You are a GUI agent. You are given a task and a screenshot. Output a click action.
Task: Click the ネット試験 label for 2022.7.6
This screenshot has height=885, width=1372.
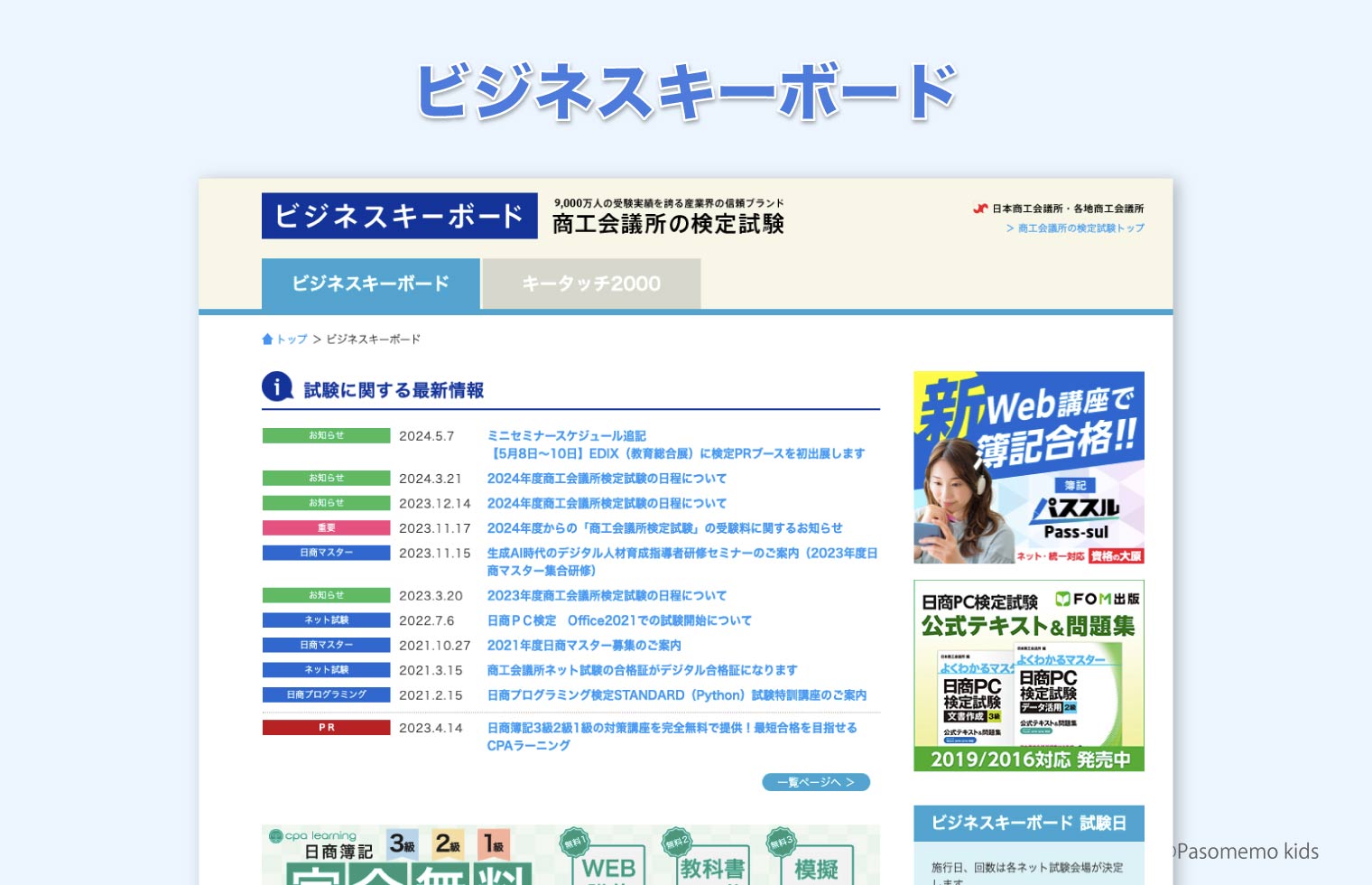coord(326,620)
